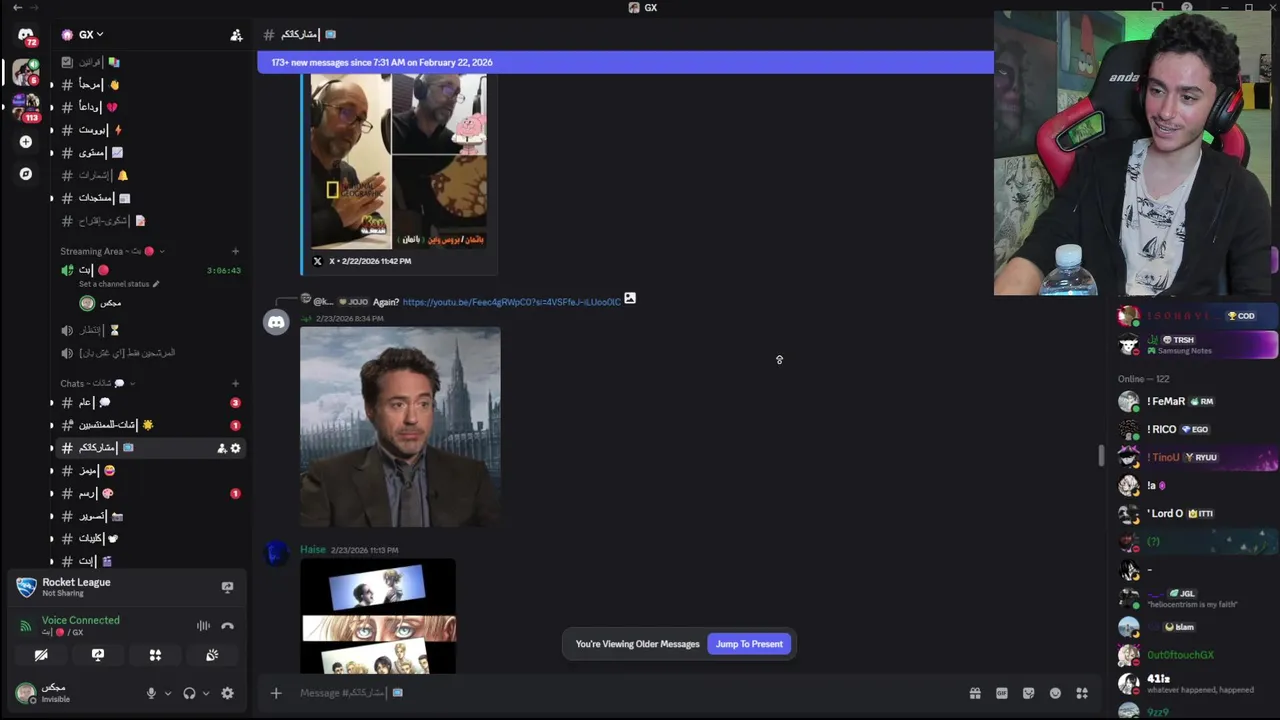Click the gift icon in message bar
The height and width of the screenshot is (720, 1280).
(x=975, y=693)
